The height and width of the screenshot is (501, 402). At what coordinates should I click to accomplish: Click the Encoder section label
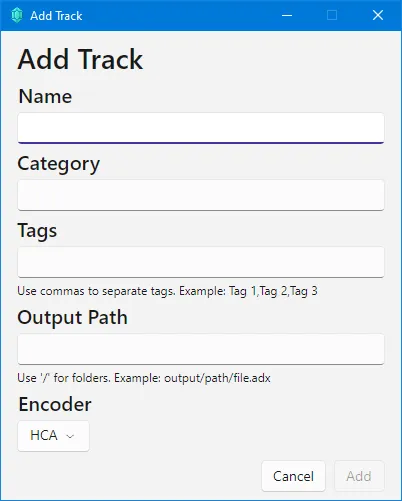pos(55,404)
